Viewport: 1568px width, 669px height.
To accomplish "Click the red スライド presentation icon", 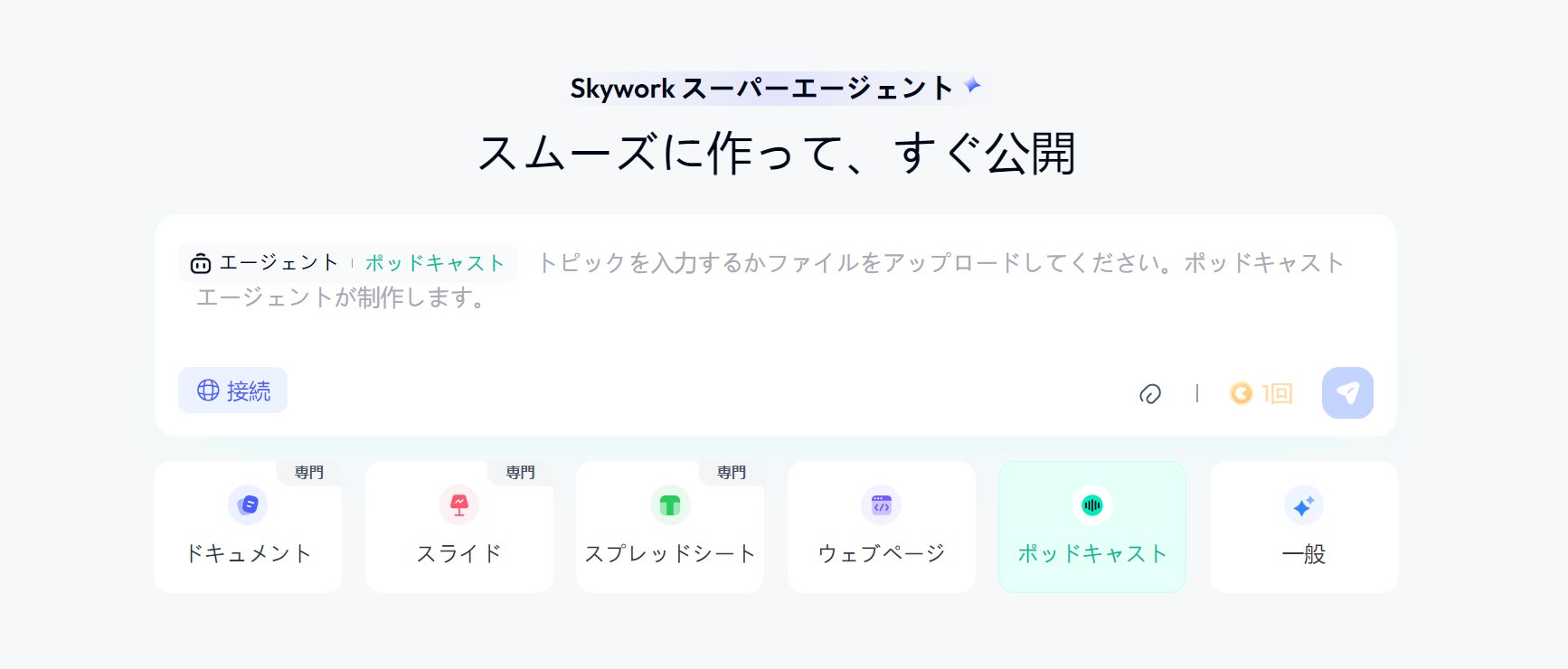I will pos(459,504).
